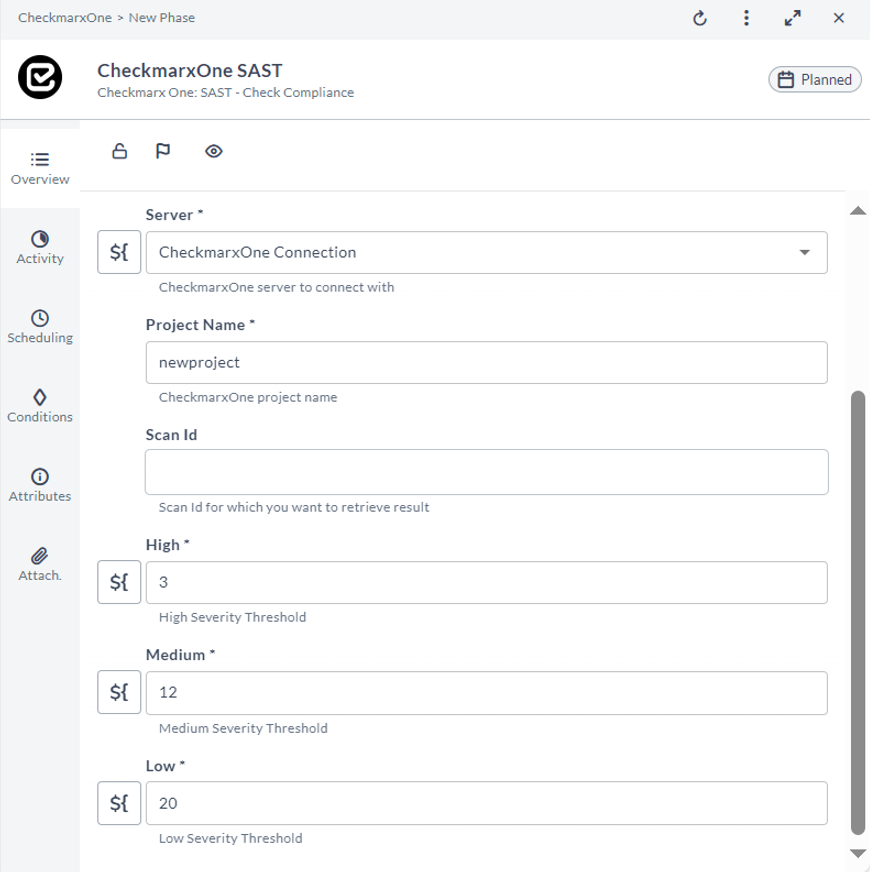Open the Conditions tab

40,407
